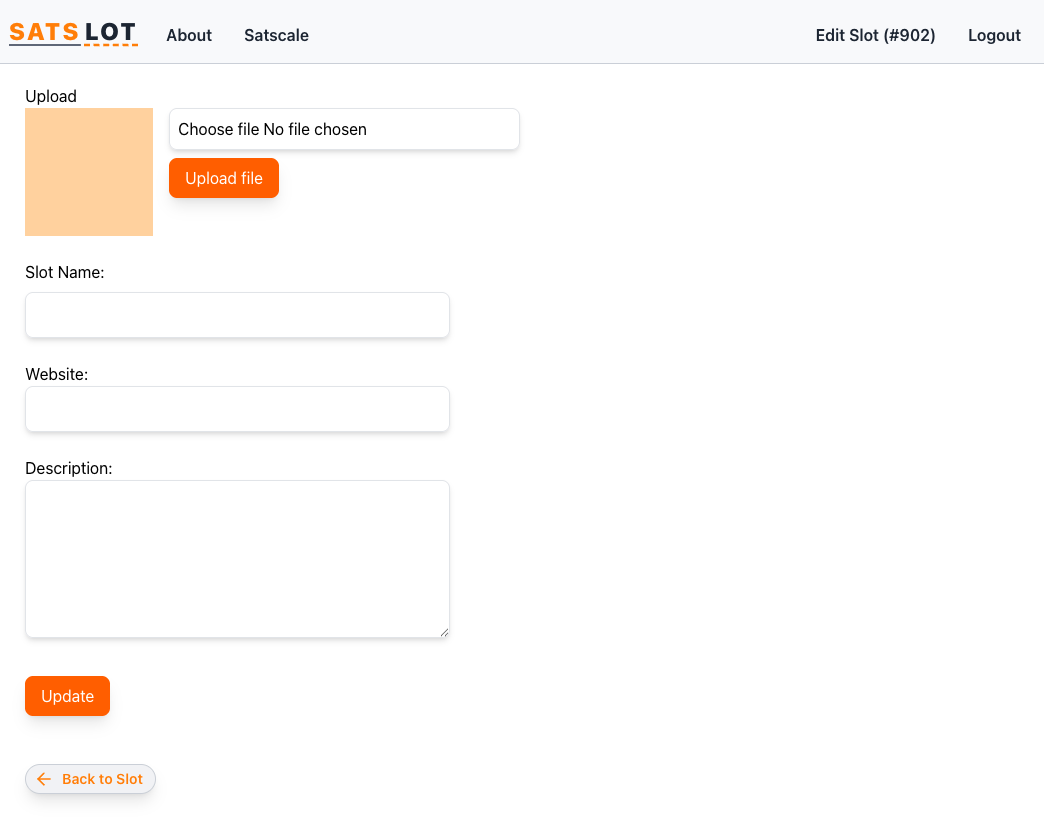The image size is (1044, 818).
Task: Click the Description box resize handle
Action: point(444,632)
